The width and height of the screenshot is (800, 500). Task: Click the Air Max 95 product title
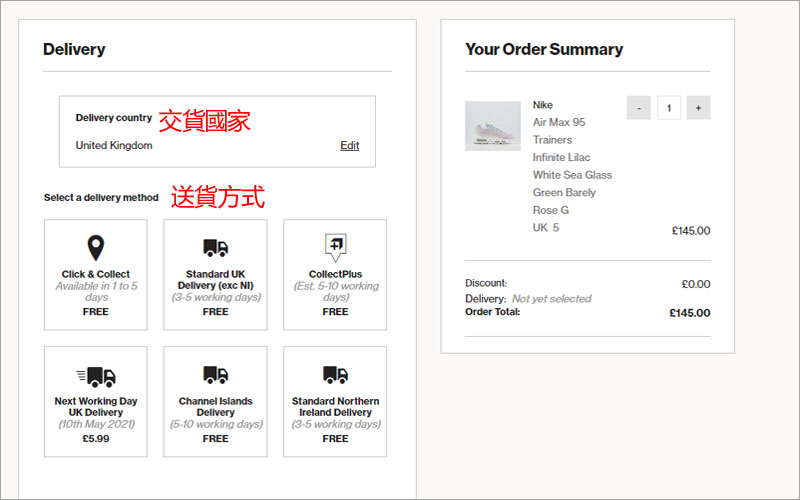tap(559, 122)
